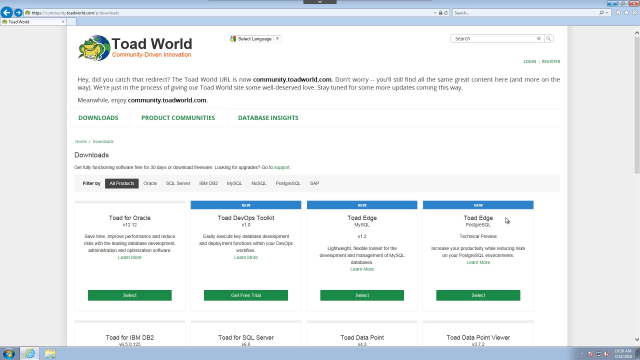Click the site search magnifier button
Viewport: 640px width, 360px height.
click(549, 38)
